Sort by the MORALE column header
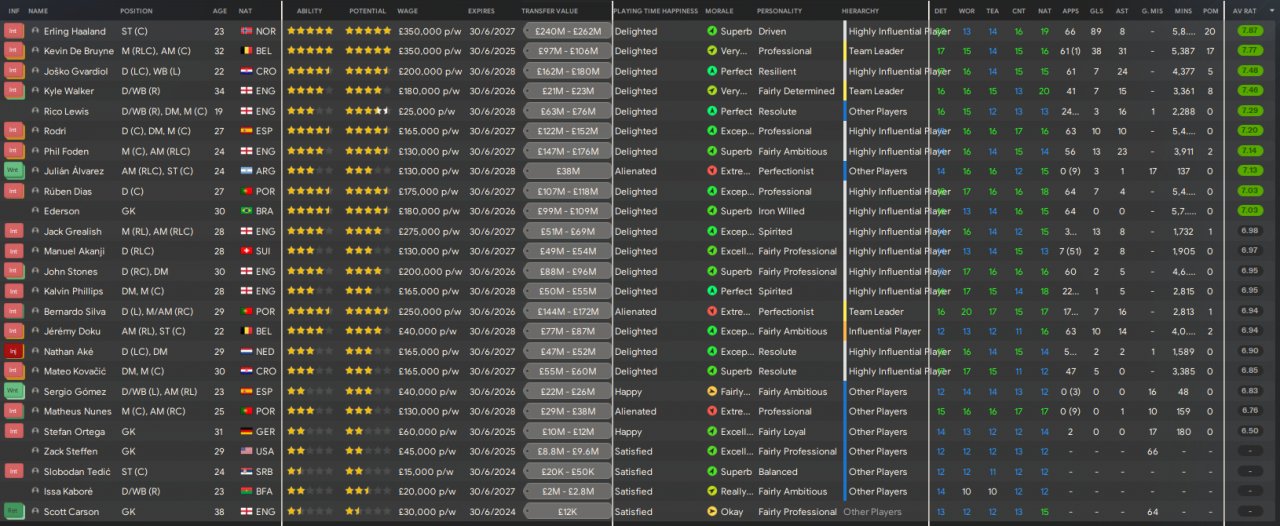Screen dimensions: 1280x526 click(719, 10)
